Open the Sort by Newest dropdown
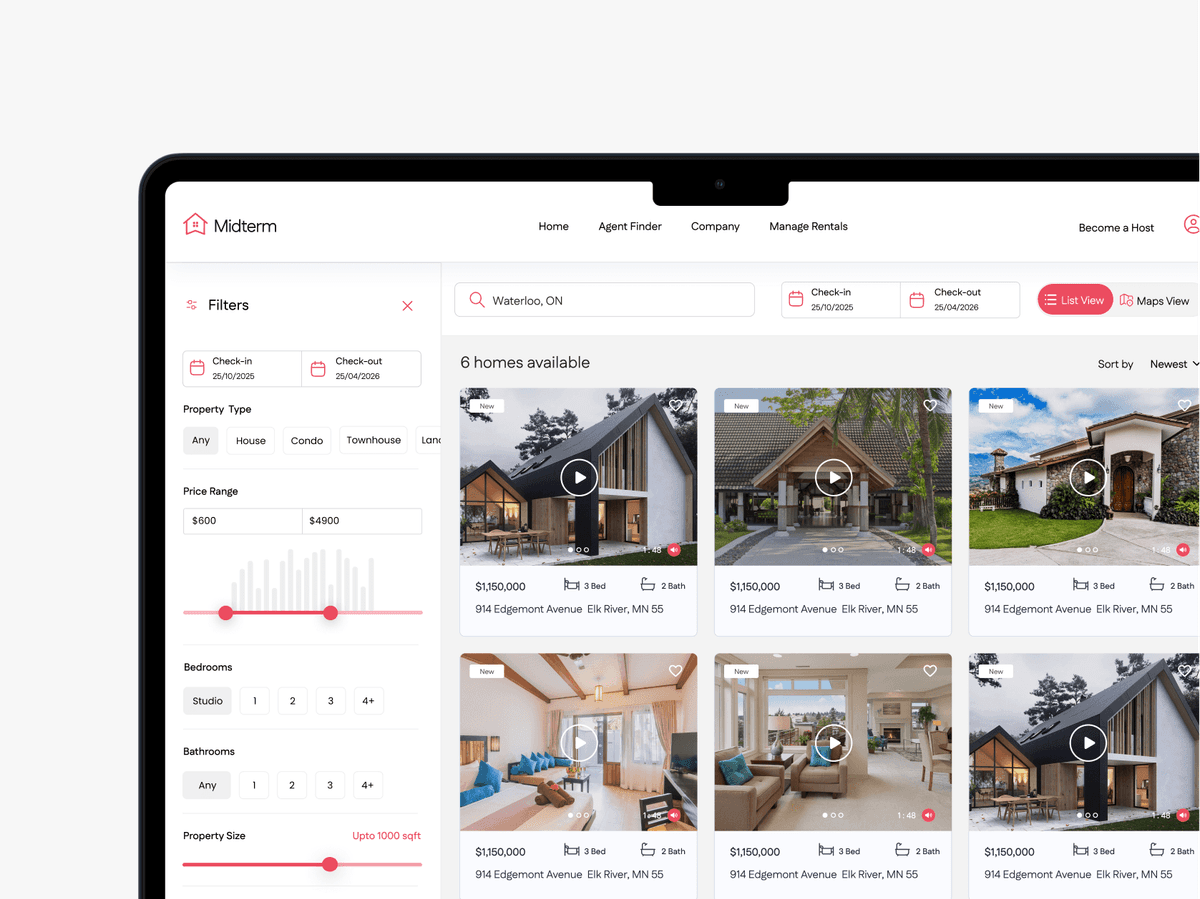 click(1172, 364)
